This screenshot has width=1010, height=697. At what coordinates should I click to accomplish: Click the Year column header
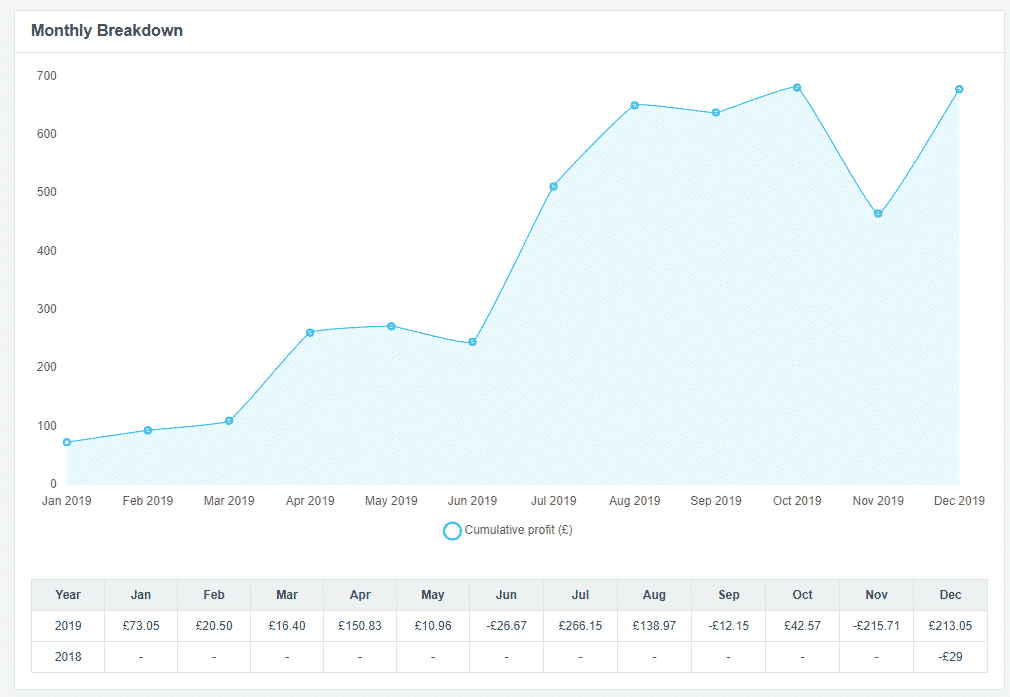pos(68,595)
